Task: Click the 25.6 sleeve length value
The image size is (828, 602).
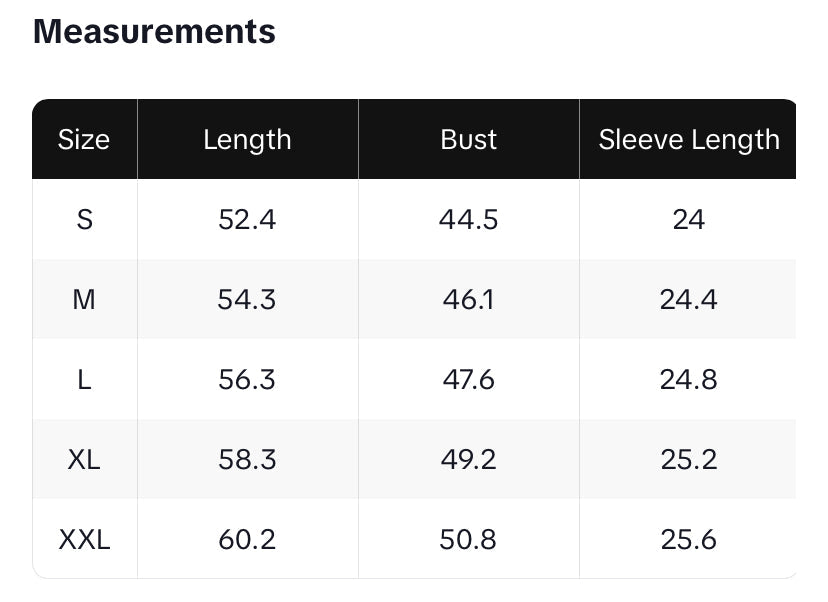Action: coord(689,540)
